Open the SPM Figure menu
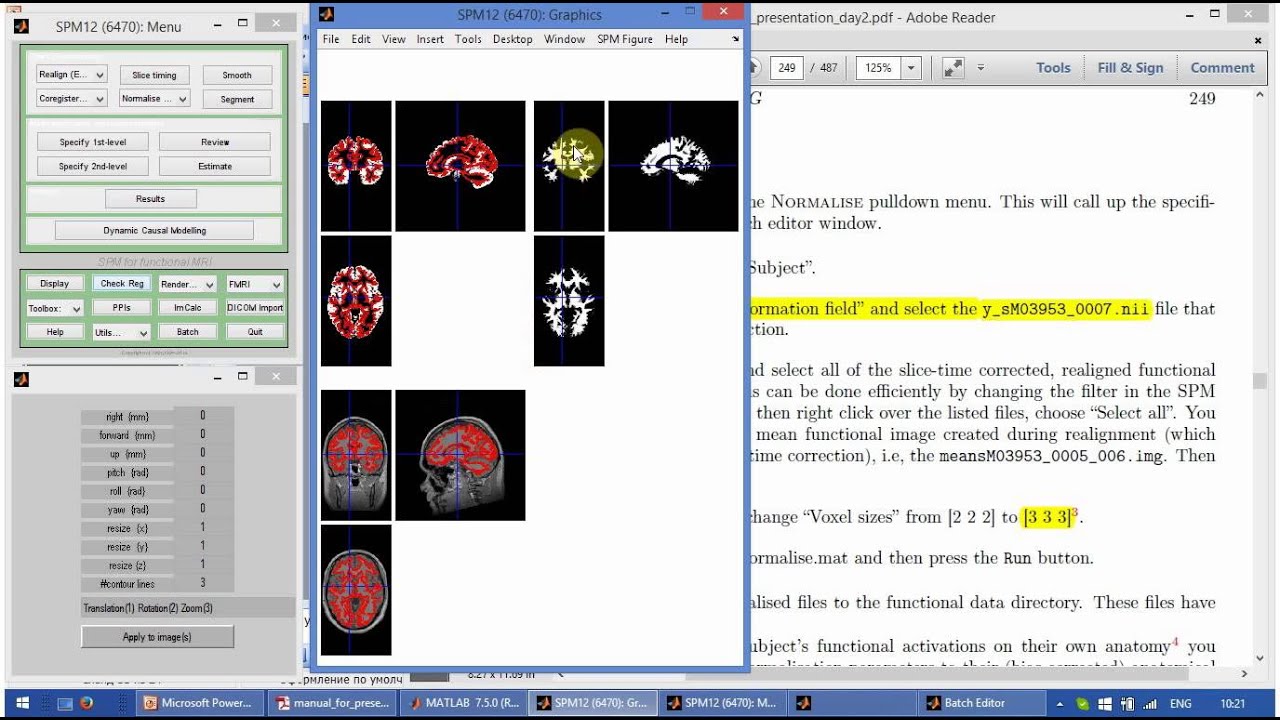The width and height of the screenshot is (1280, 720). pos(625,39)
